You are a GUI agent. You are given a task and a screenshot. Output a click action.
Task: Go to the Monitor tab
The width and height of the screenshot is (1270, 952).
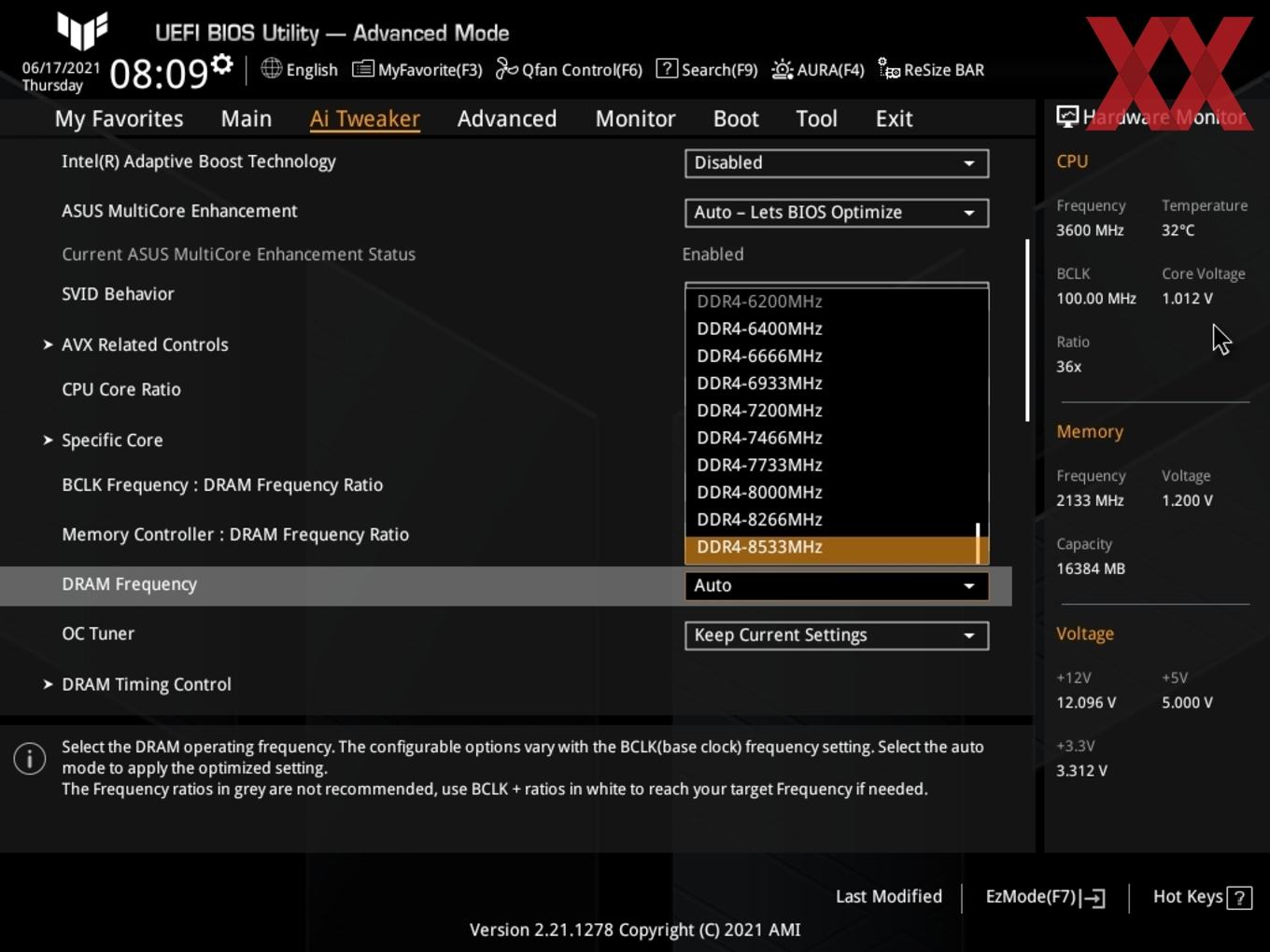pos(635,119)
